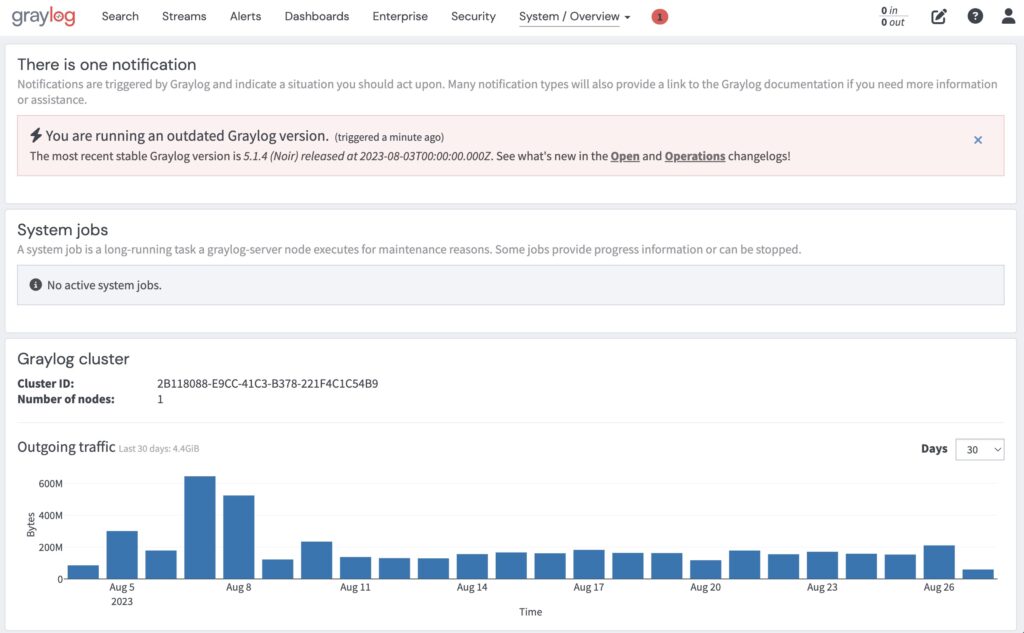Image resolution: width=1024 pixels, height=633 pixels.
Task: Click the Aug 17 axis label
Action: [588, 587]
